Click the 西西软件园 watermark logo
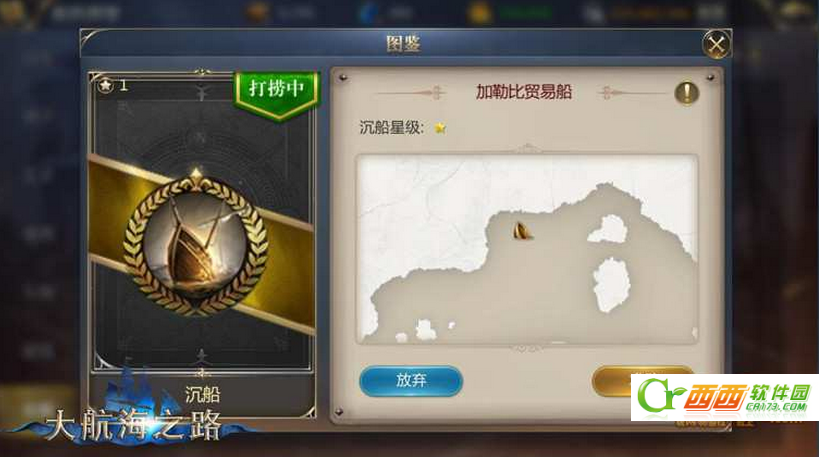The width and height of the screenshot is (819, 457). coord(724,397)
